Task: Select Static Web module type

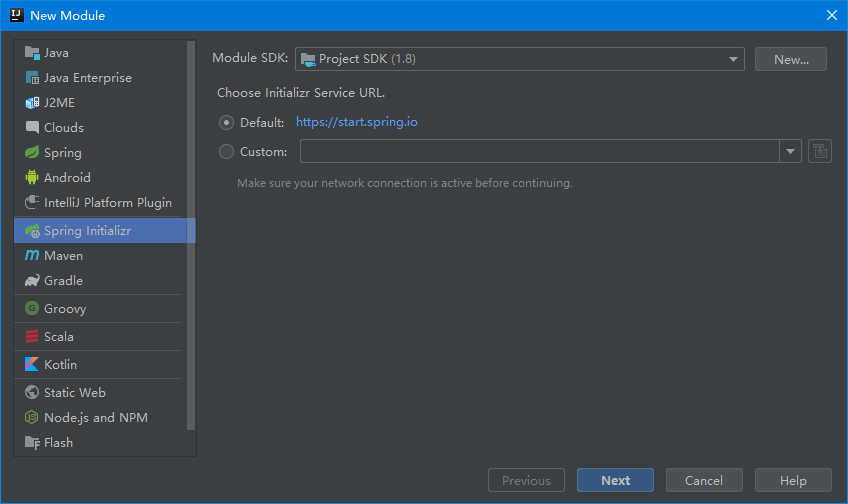Action: pos(75,393)
